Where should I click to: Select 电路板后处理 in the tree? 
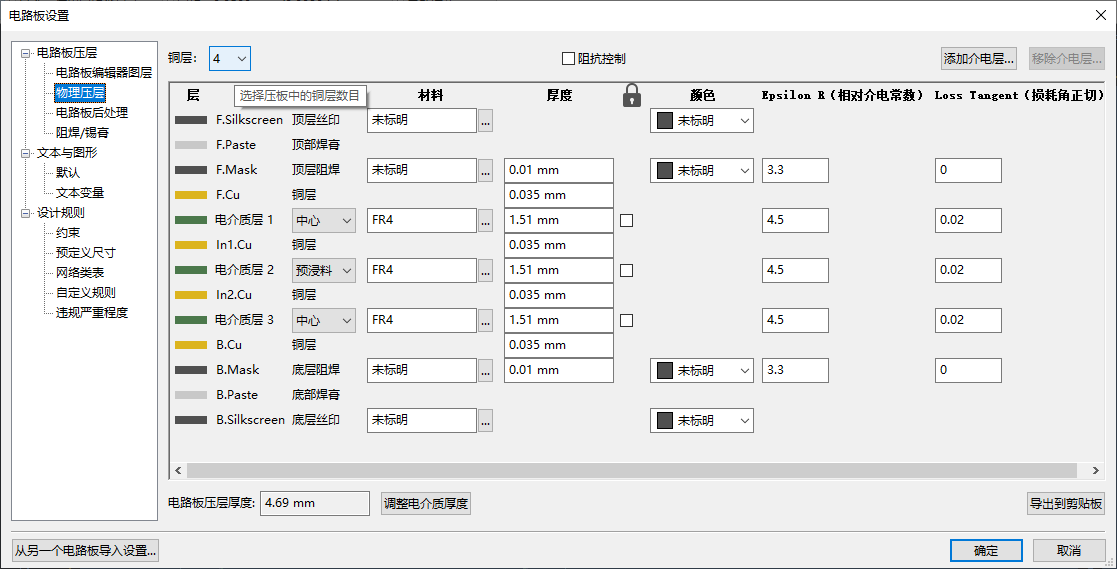(x=92, y=113)
